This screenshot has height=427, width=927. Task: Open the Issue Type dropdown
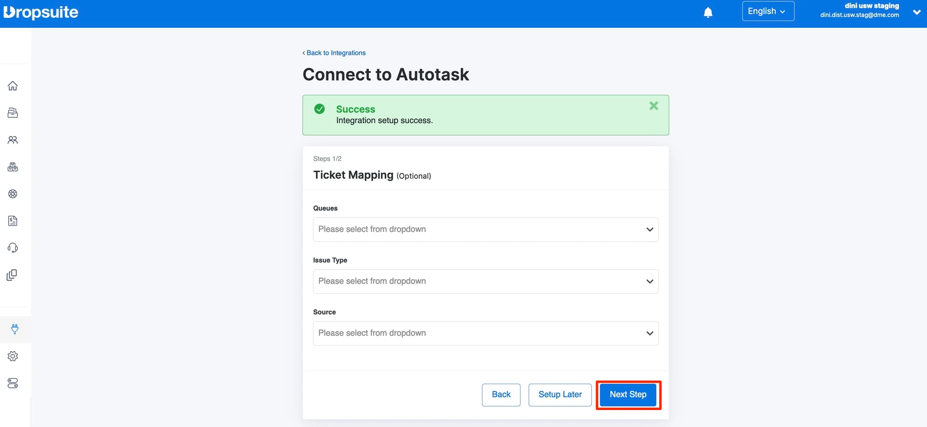tap(485, 281)
